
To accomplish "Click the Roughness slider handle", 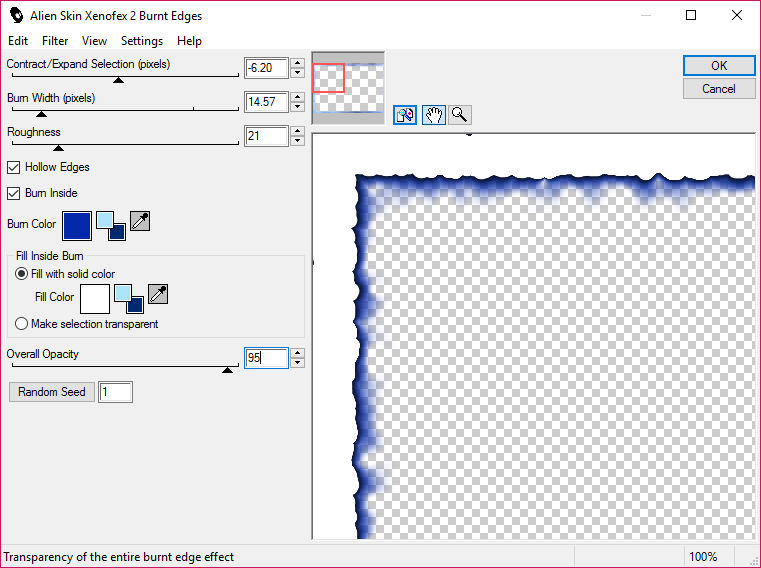I will (58, 148).
